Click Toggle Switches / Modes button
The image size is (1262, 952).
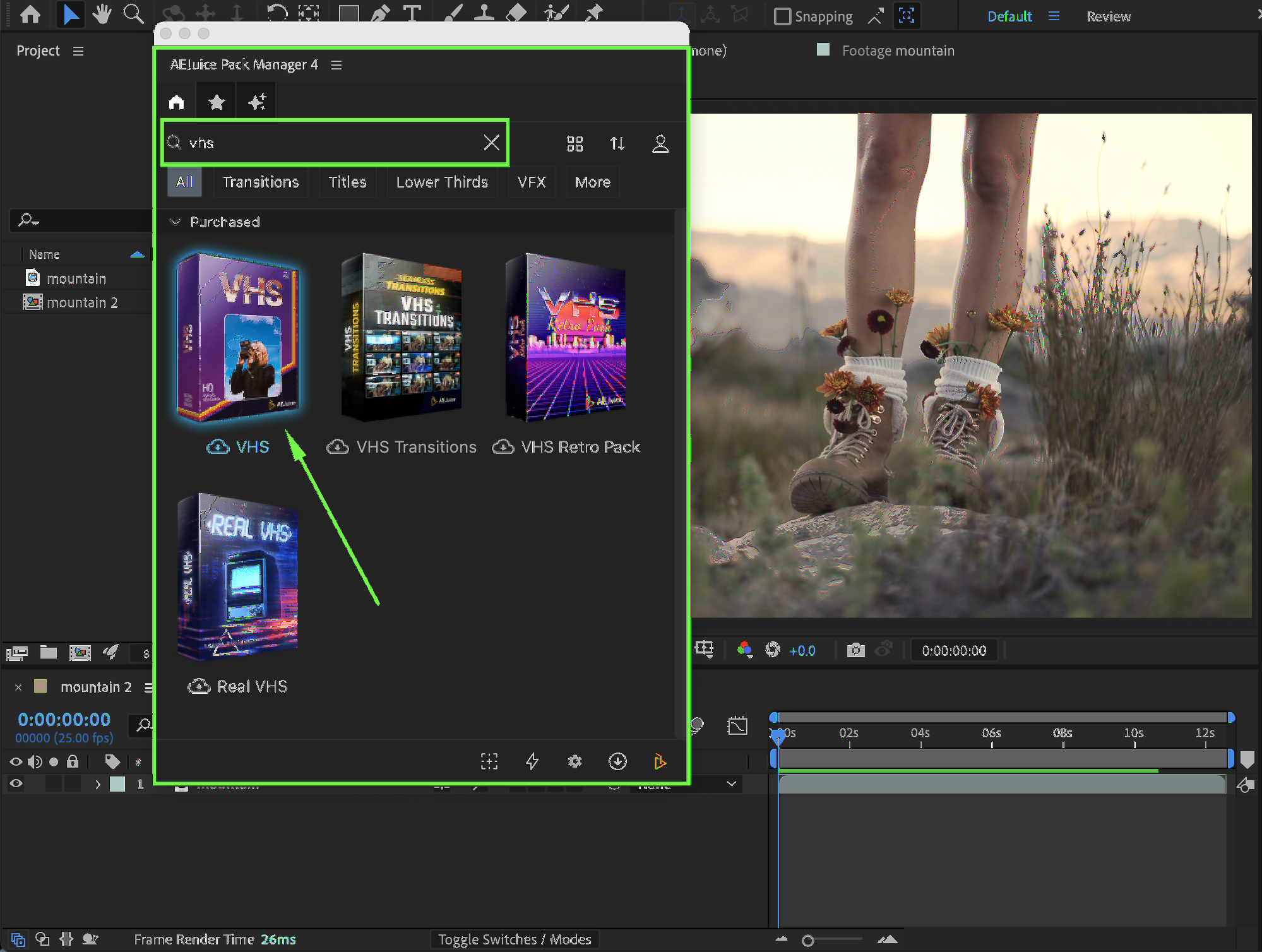(515, 939)
